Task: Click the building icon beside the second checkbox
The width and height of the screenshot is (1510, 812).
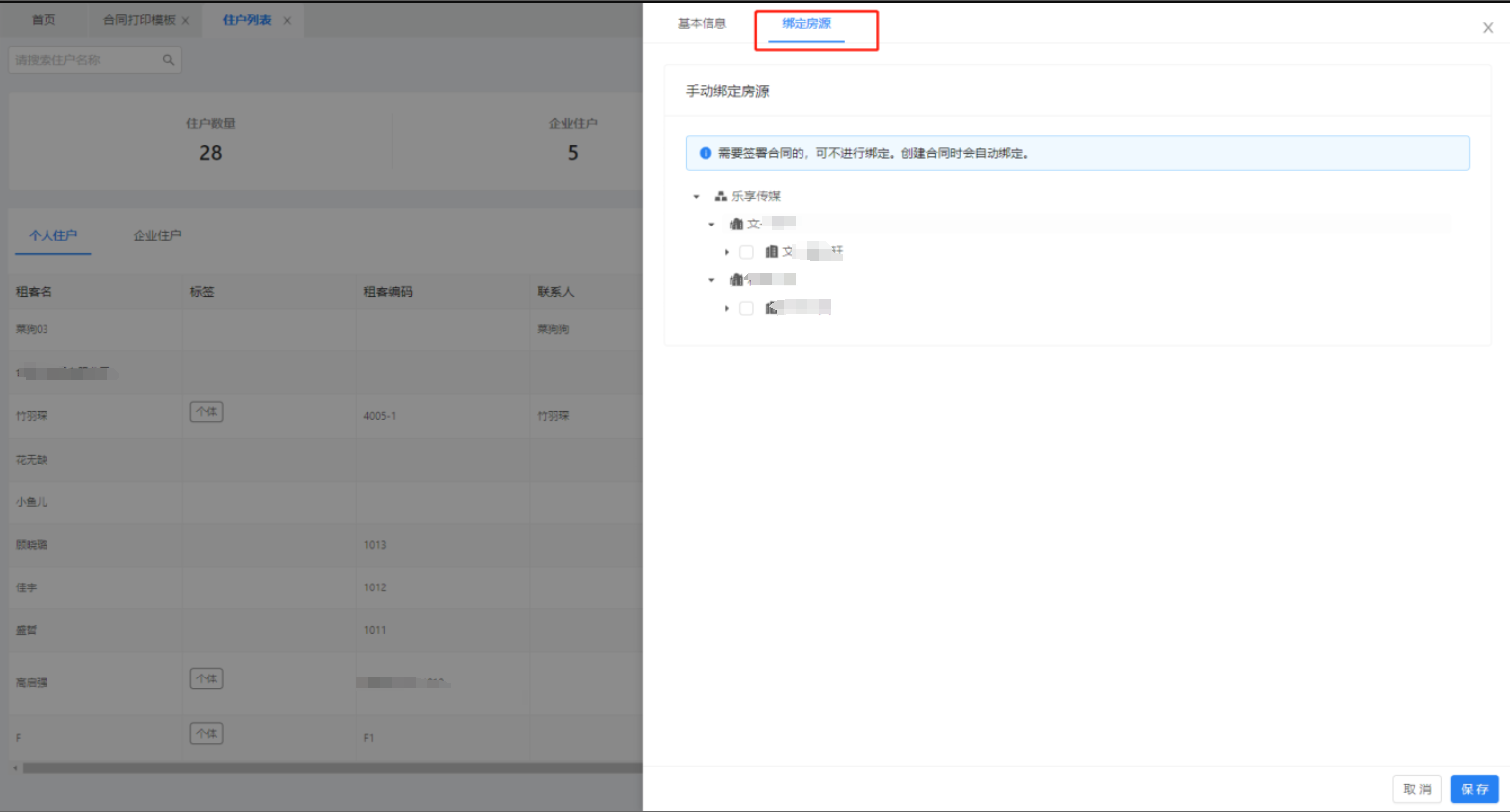Action: click(x=771, y=308)
